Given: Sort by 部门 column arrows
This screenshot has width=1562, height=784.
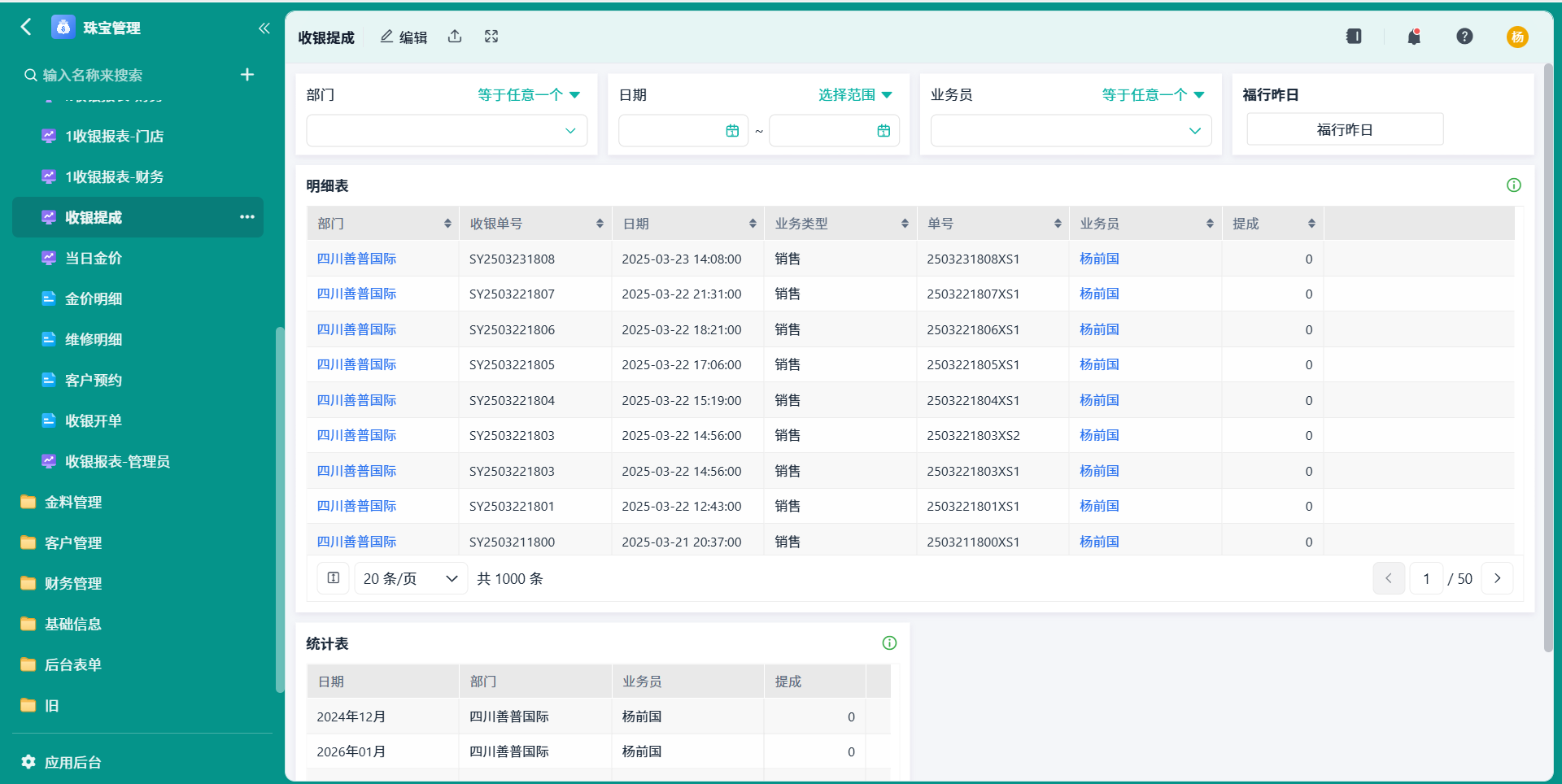Looking at the screenshot, I should [447, 224].
